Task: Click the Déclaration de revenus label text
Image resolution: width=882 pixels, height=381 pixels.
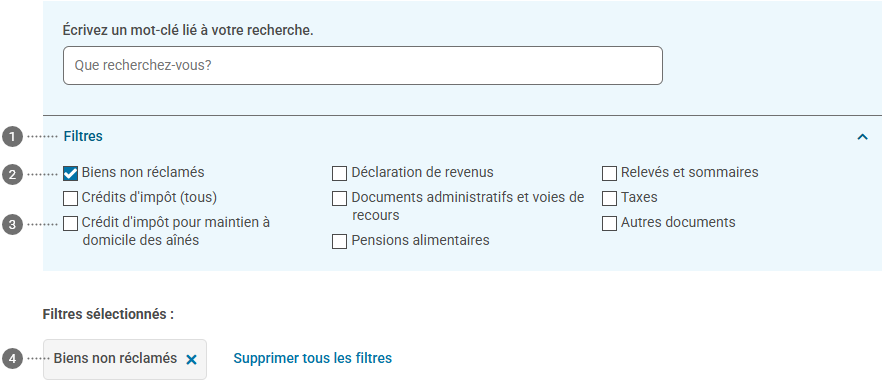Action: pyautogui.click(x=422, y=172)
